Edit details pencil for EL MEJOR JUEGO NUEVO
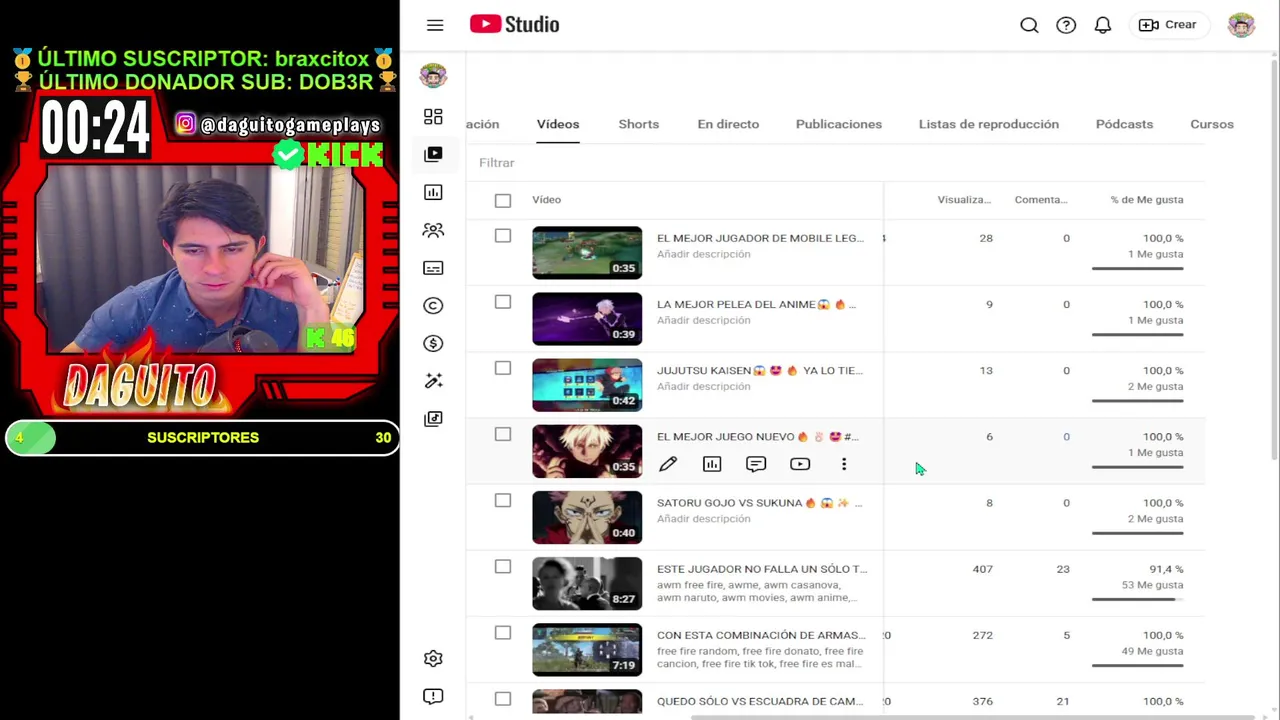The image size is (1280, 720). coord(668,464)
